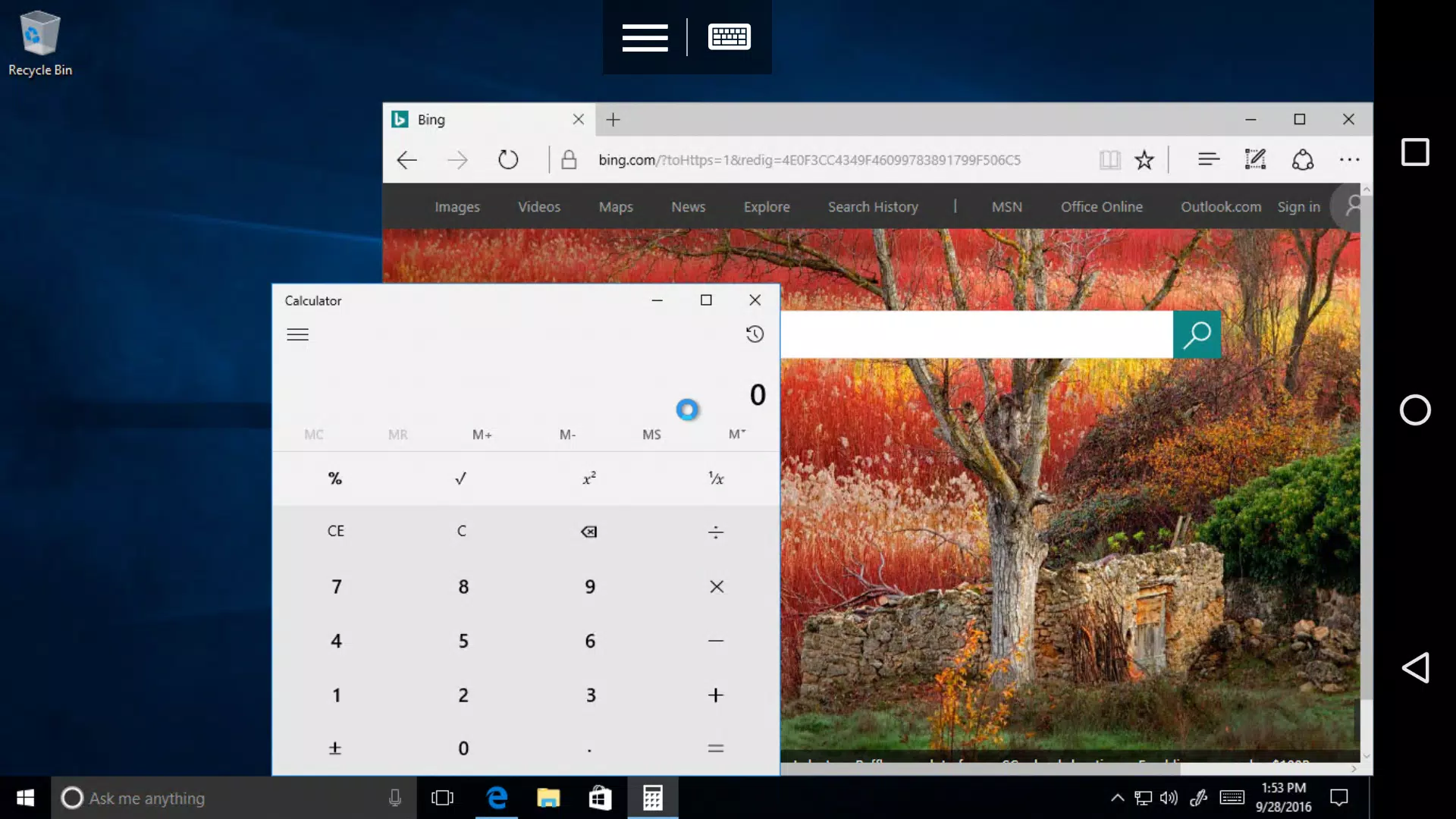Select the percentage (%) function
The width and height of the screenshot is (1456, 819).
335,478
